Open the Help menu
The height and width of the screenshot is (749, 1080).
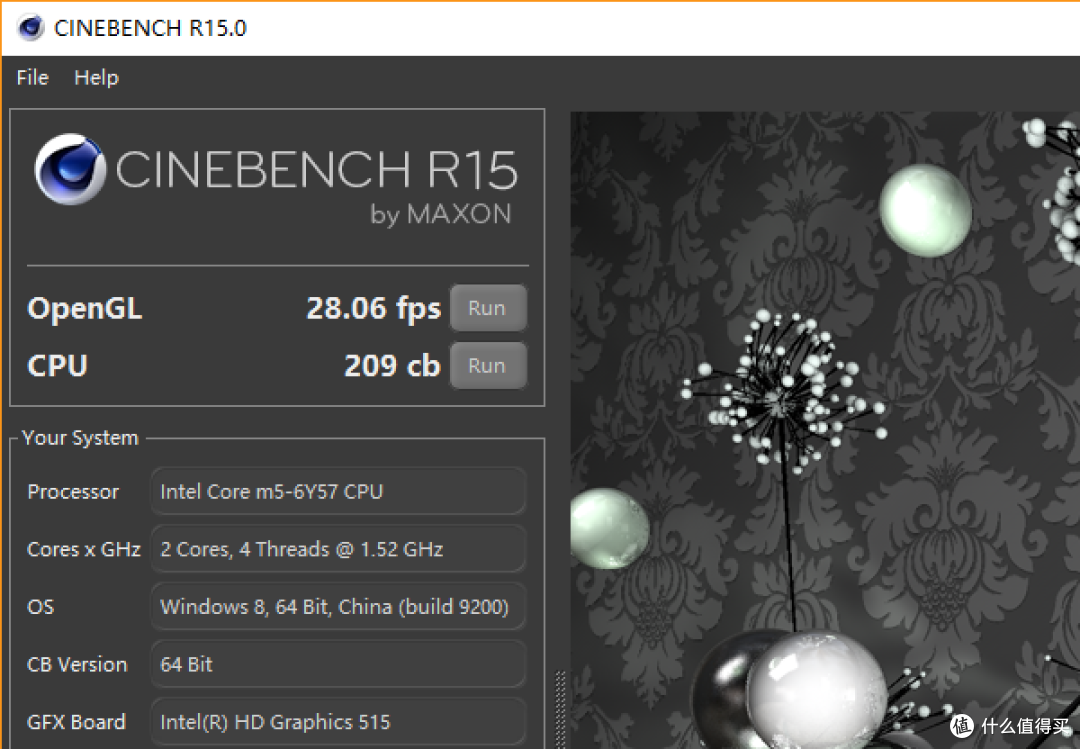pyautogui.click(x=96, y=77)
